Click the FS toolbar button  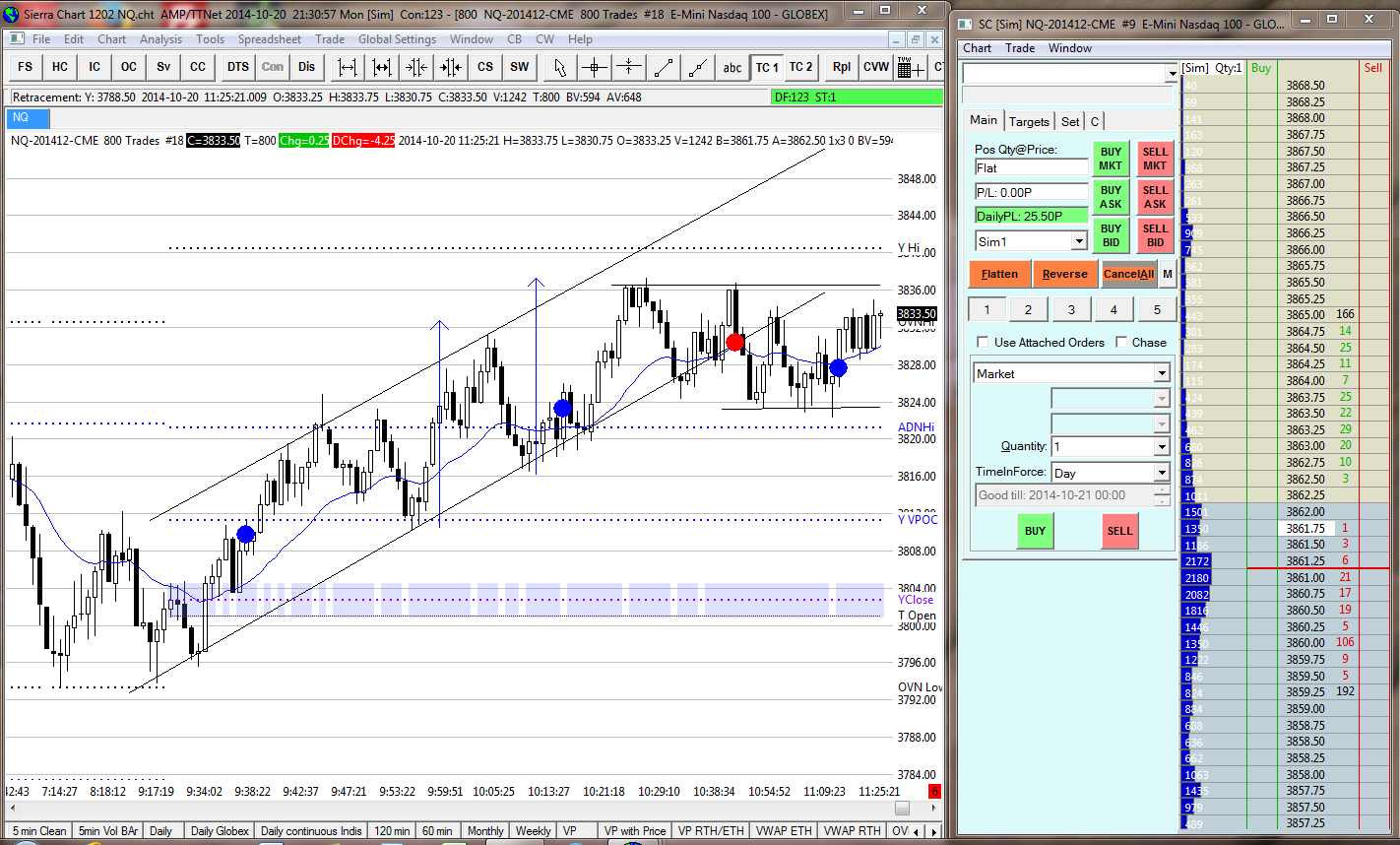[25, 67]
